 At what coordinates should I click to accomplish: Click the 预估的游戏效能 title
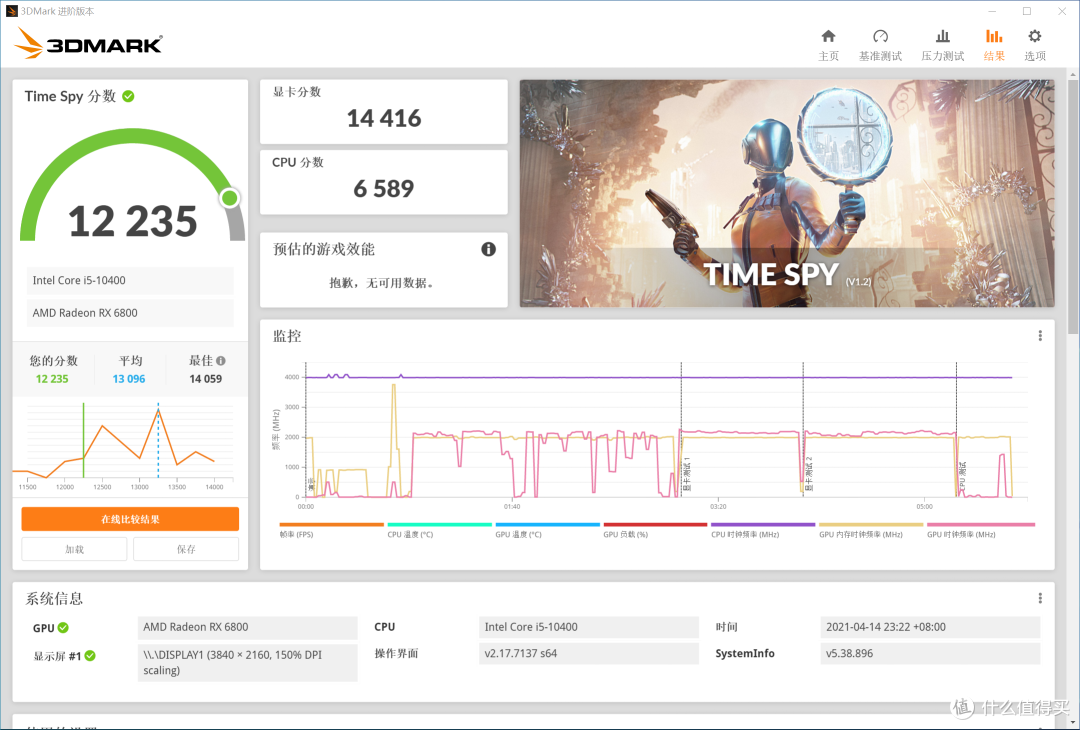tap(324, 249)
